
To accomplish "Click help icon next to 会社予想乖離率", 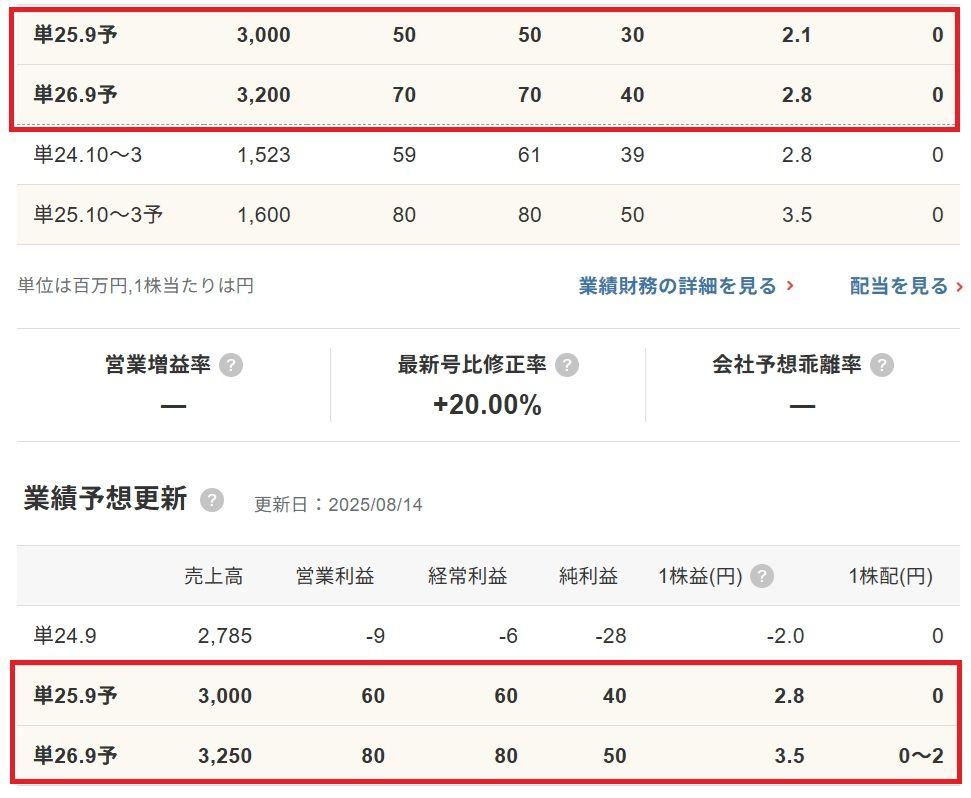I will (x=882, y=365).
